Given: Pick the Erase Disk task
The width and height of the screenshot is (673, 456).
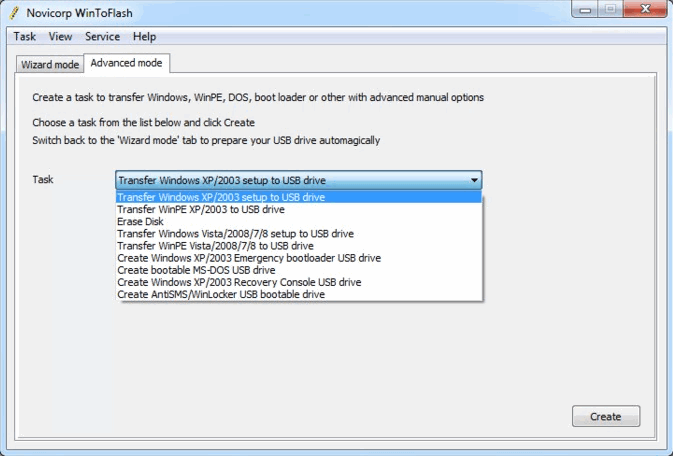Looking at the screenshot, I should (x=140, y=222).
